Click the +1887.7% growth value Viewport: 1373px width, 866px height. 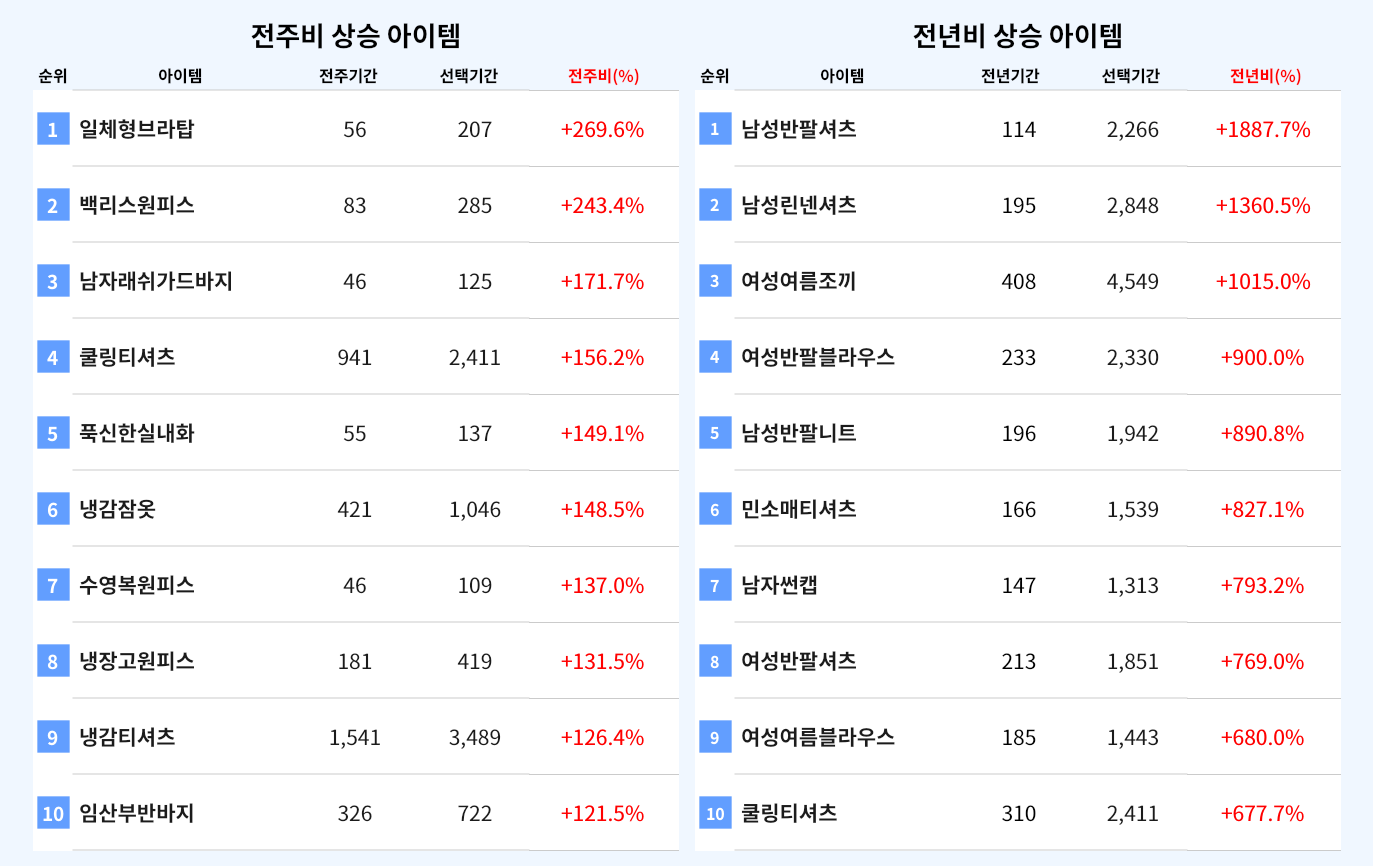click(1263, 129)
